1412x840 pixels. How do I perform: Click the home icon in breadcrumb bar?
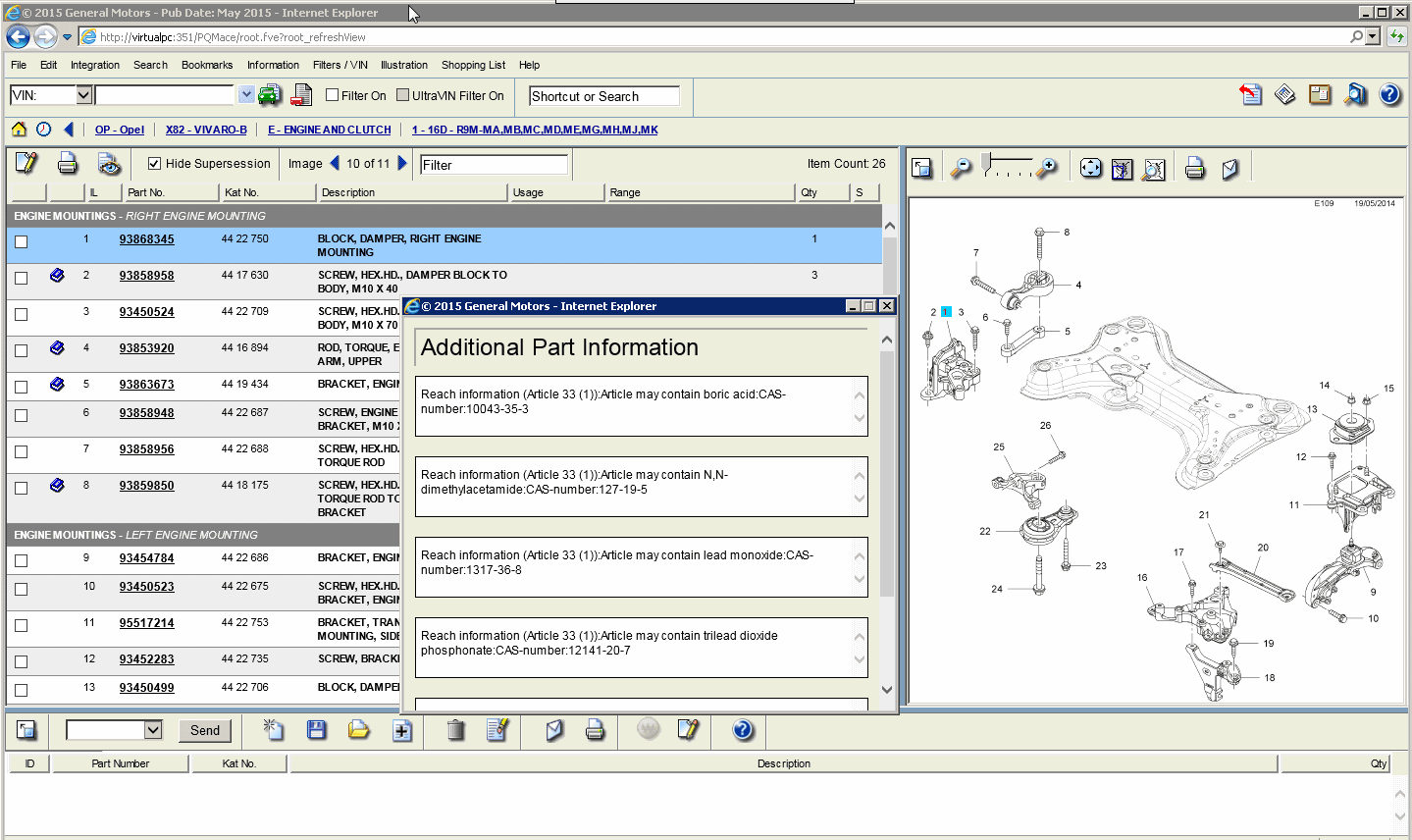point(19,130)
